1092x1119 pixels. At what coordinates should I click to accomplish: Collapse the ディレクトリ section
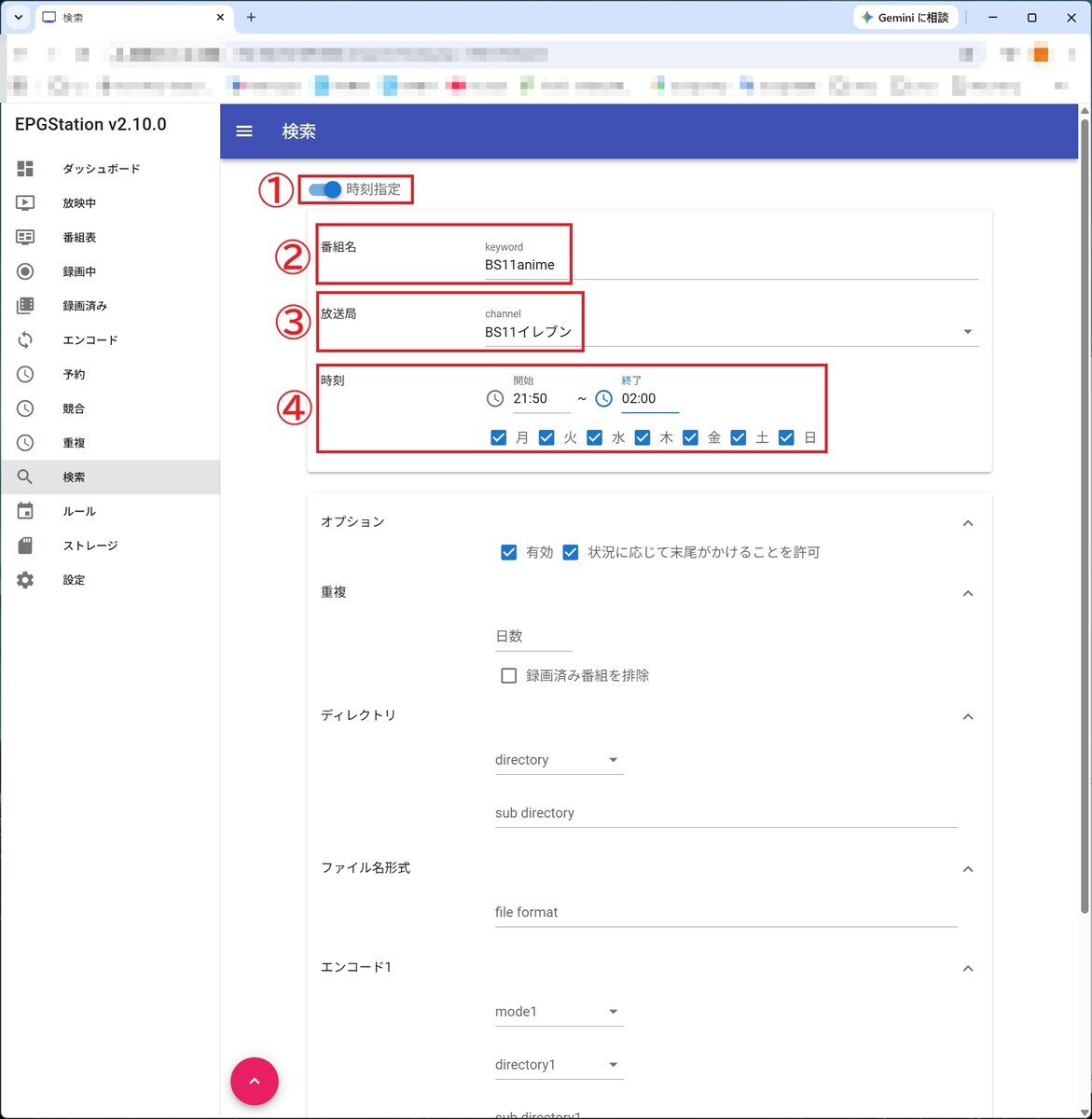click(968, 716)
